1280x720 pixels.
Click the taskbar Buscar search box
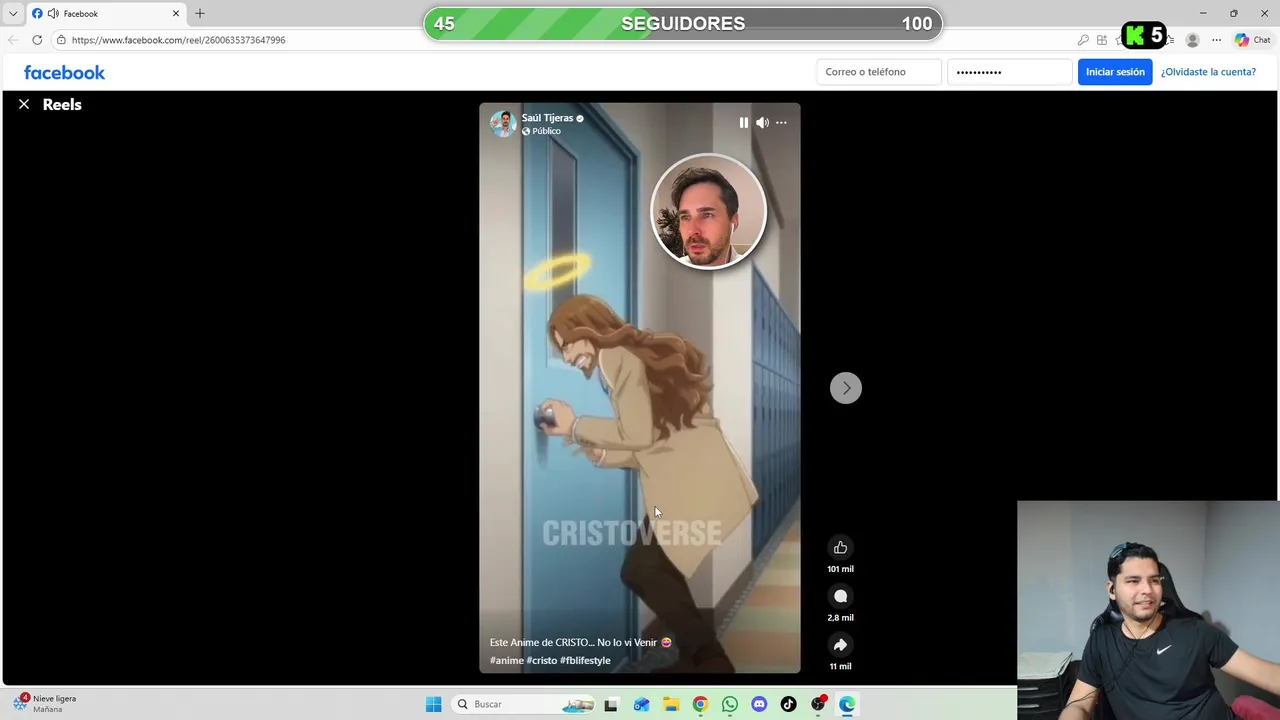point(523,704)
